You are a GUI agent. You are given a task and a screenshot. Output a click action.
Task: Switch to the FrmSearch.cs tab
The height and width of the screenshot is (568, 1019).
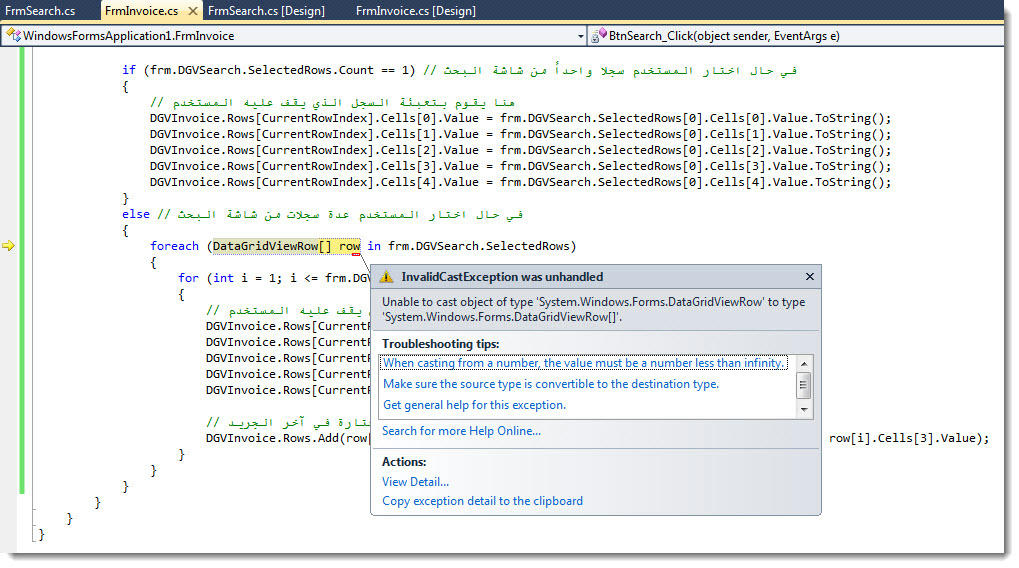[x=40, y=11]
